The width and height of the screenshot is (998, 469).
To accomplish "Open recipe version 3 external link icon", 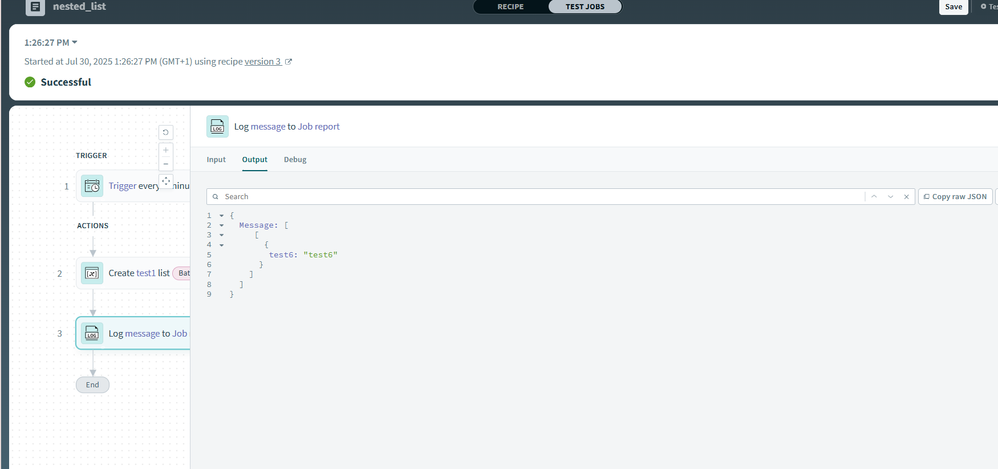I will point(288,62).
